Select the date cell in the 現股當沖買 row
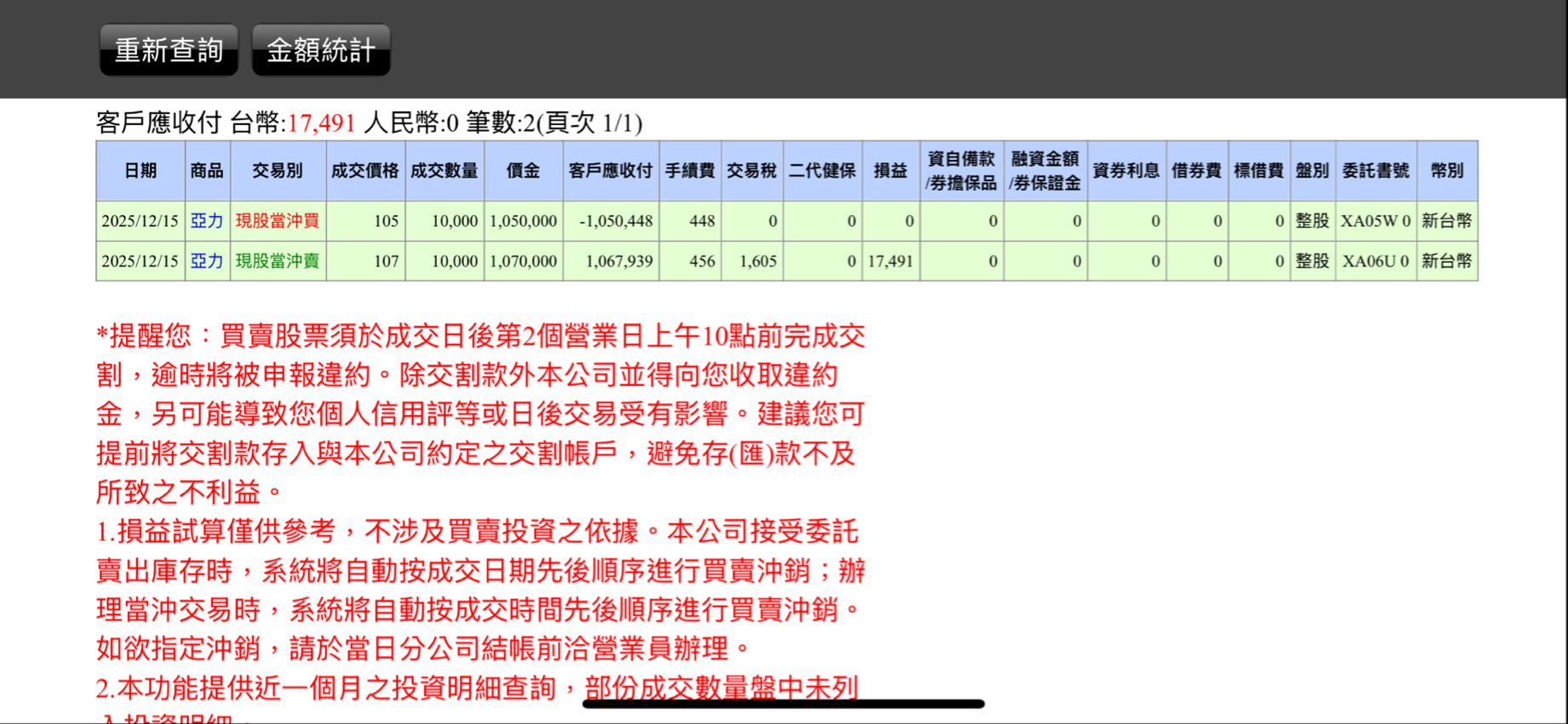 140,221
